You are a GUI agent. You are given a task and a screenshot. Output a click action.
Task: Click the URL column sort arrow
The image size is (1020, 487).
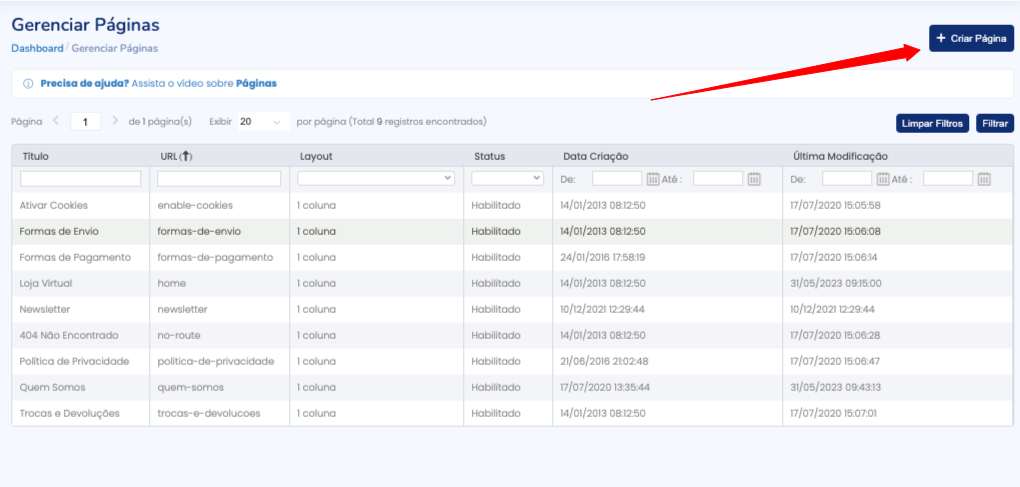tap(186, 156)
